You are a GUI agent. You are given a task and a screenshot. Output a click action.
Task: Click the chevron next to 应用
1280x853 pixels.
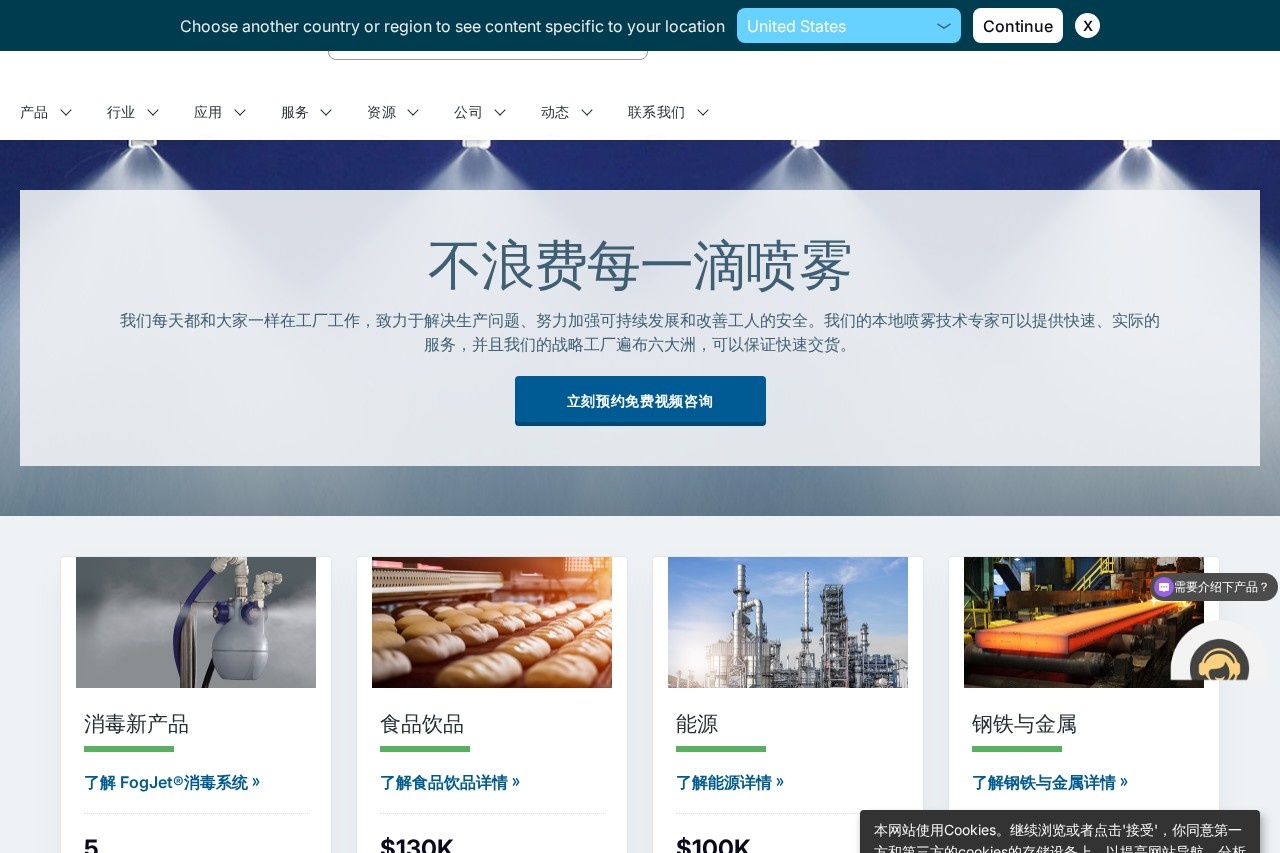pos(240,113)
